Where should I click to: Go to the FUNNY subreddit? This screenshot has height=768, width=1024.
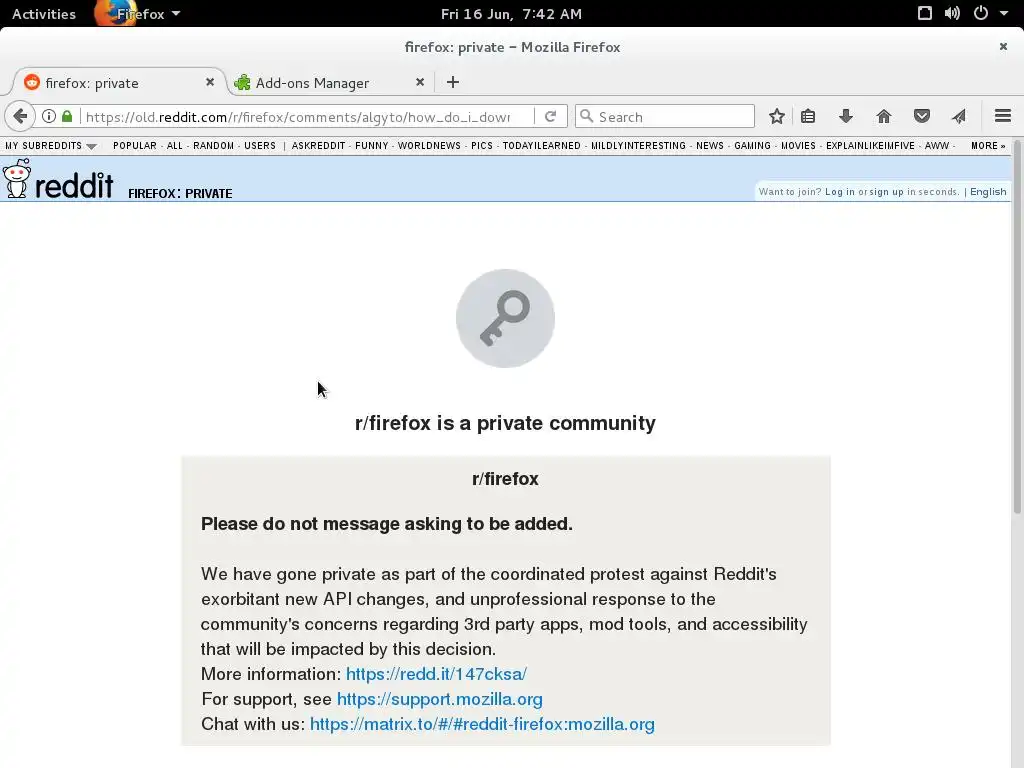(x=372, y=146)
